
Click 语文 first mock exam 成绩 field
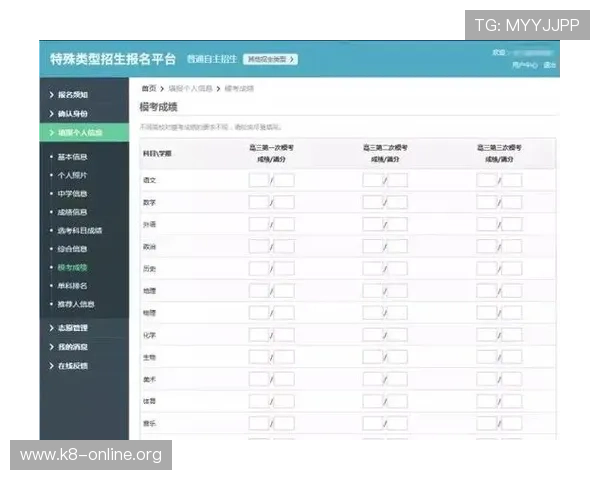click(259, 180)
